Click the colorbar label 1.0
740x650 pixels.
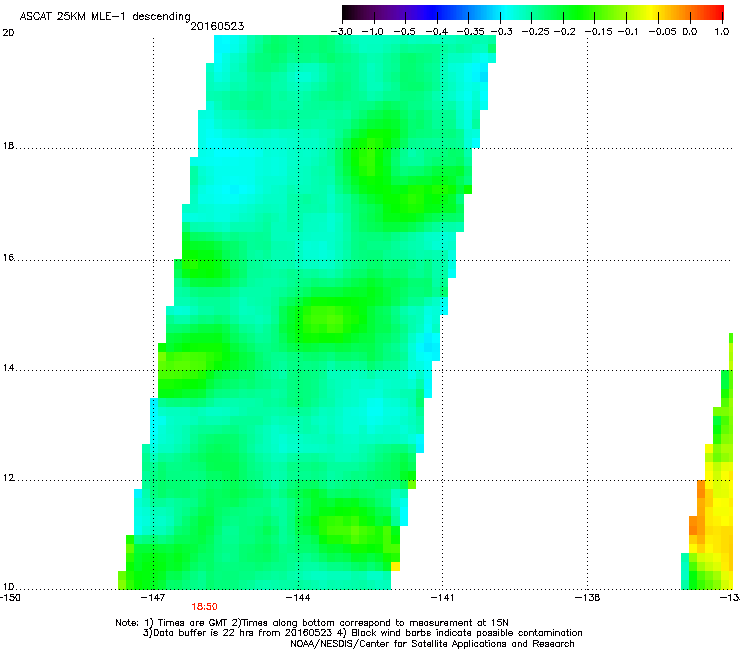722,32
